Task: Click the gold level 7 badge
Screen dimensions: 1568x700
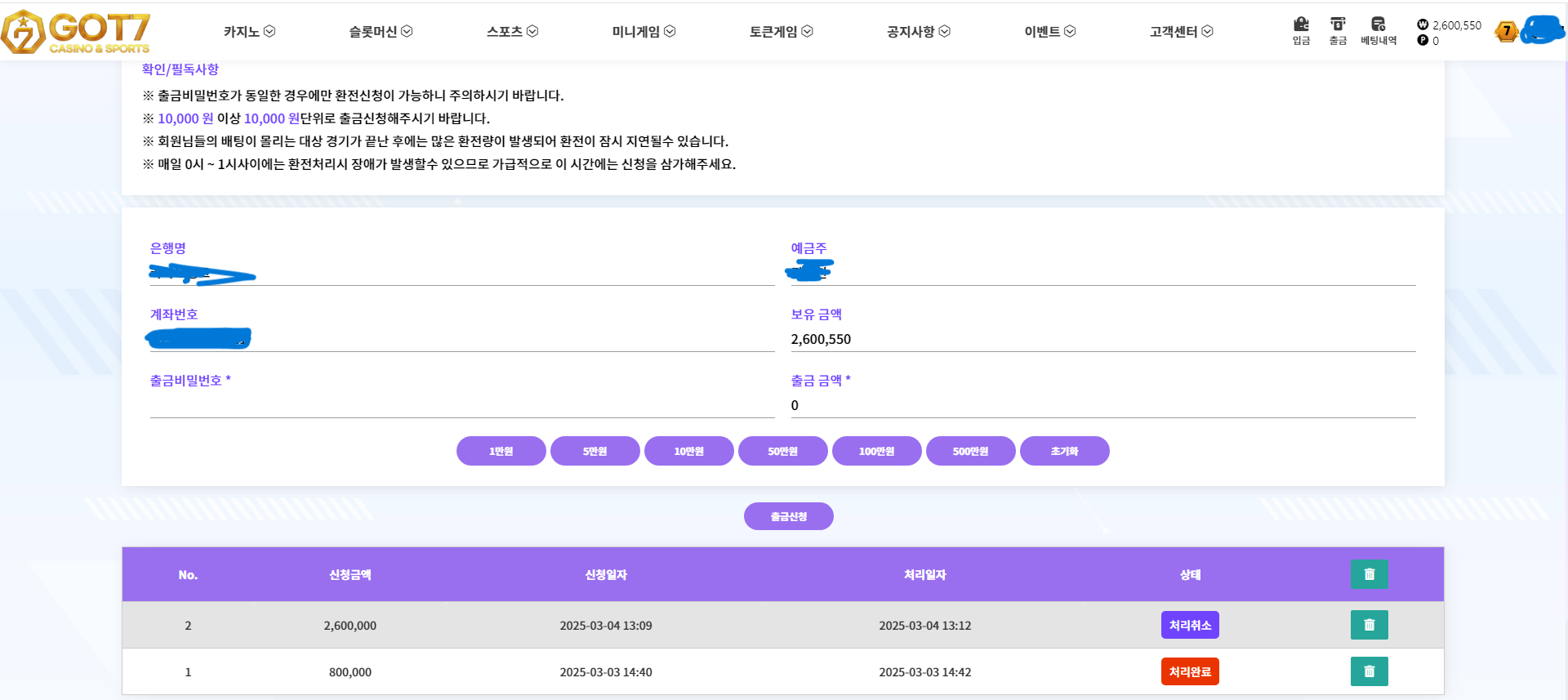Action: [1506, 32]
